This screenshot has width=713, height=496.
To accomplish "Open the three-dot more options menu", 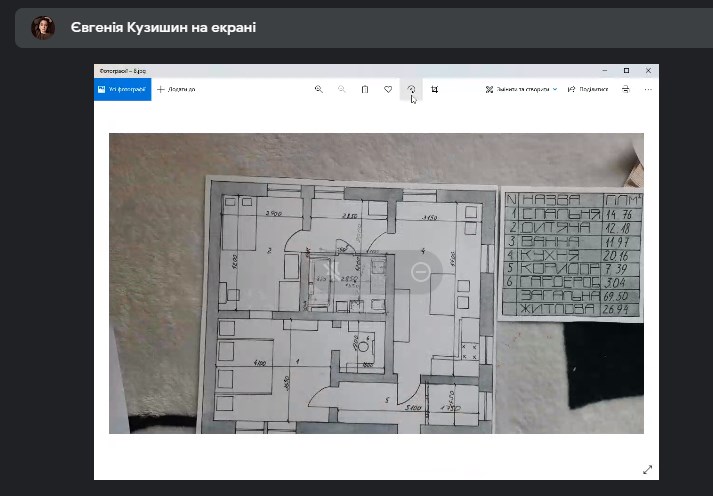I will 648,90.
